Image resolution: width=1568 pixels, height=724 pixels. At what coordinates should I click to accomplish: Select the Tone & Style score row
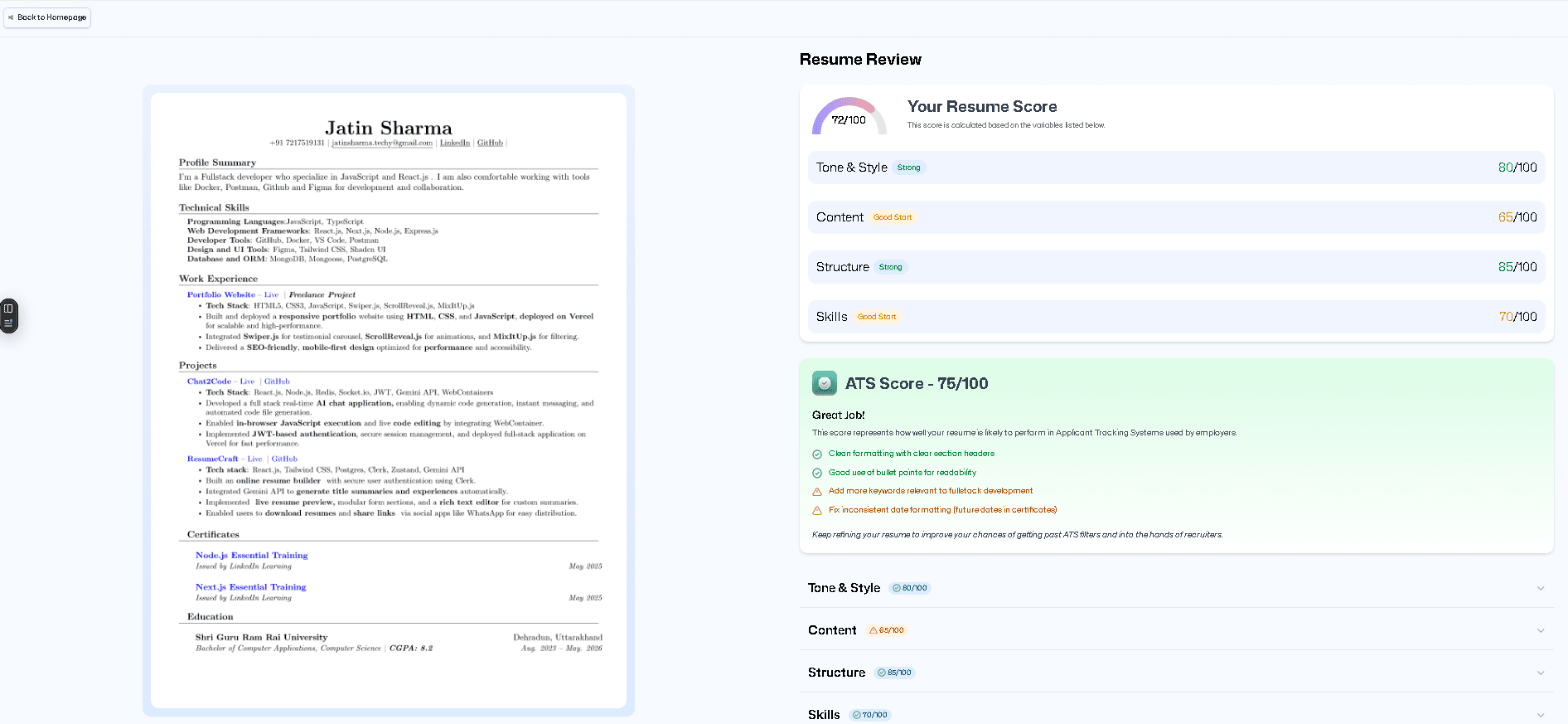(1175, 168)
